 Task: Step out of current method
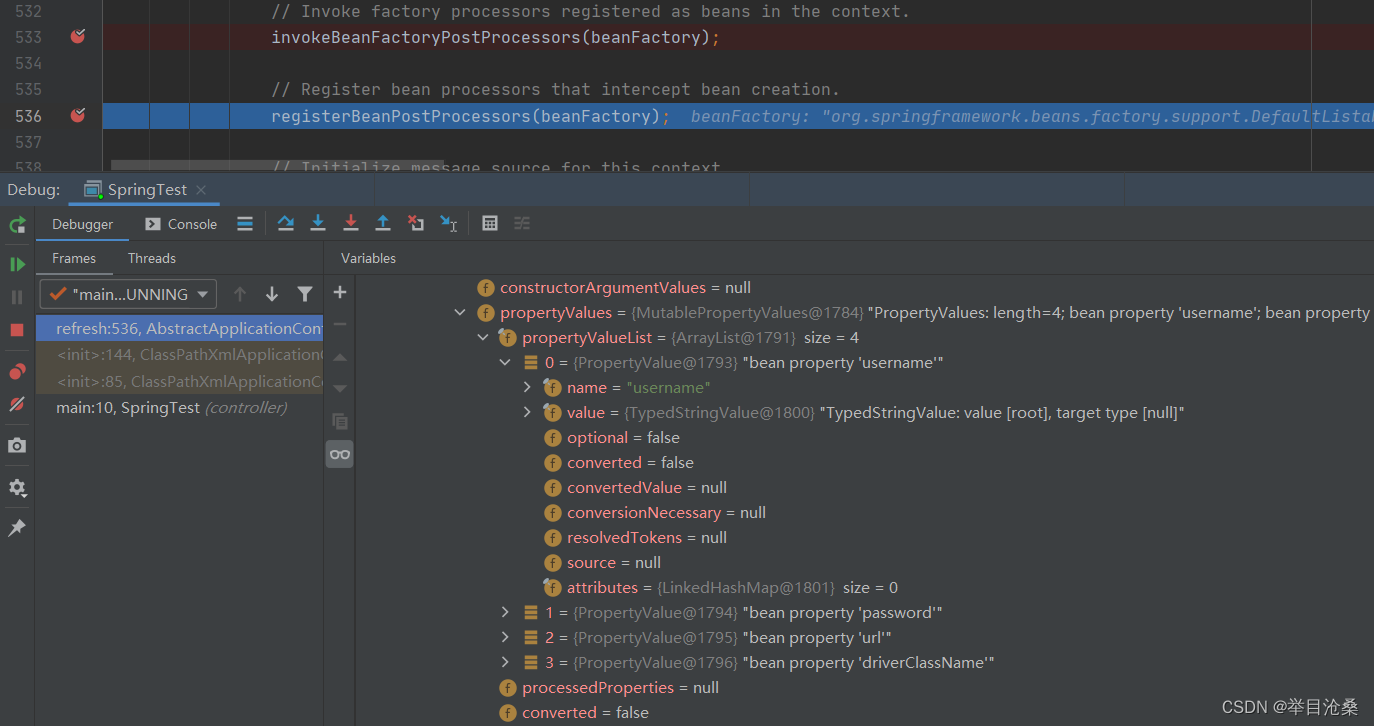383,224
